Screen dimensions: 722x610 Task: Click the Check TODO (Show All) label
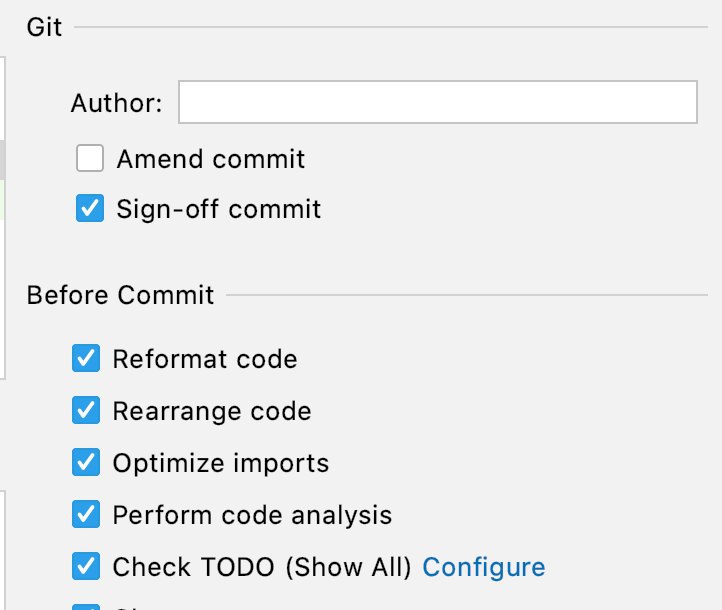(262, 567)
